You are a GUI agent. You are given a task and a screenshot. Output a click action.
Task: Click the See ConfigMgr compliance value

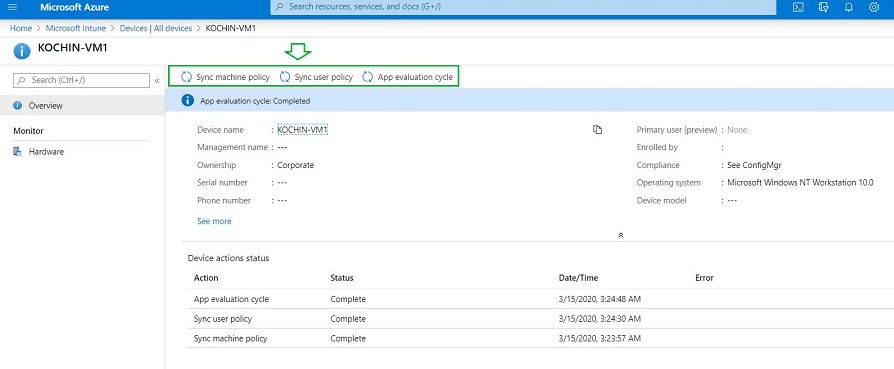tap(754, 165)
